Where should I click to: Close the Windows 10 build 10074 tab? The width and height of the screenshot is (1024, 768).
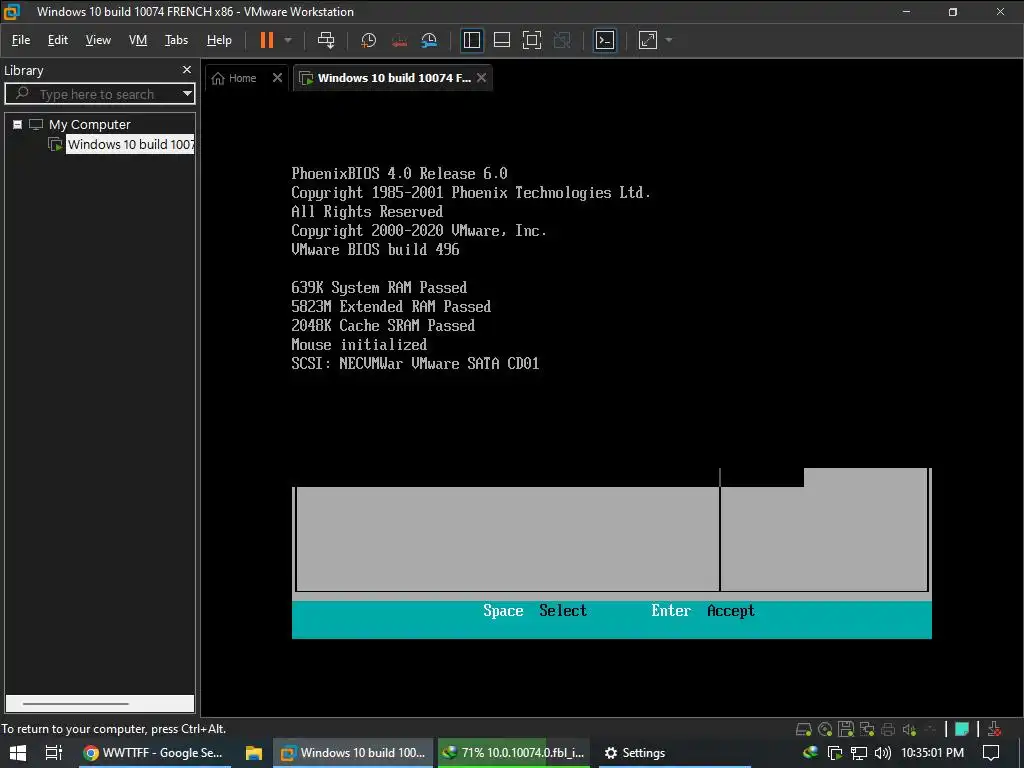coord(481,78)
